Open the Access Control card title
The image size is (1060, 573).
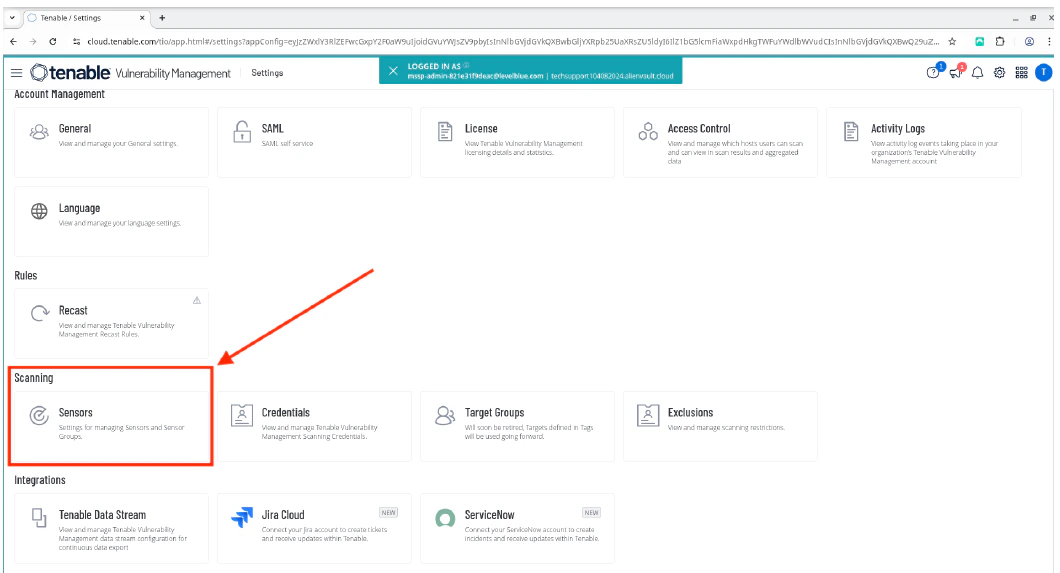[699, 128]
